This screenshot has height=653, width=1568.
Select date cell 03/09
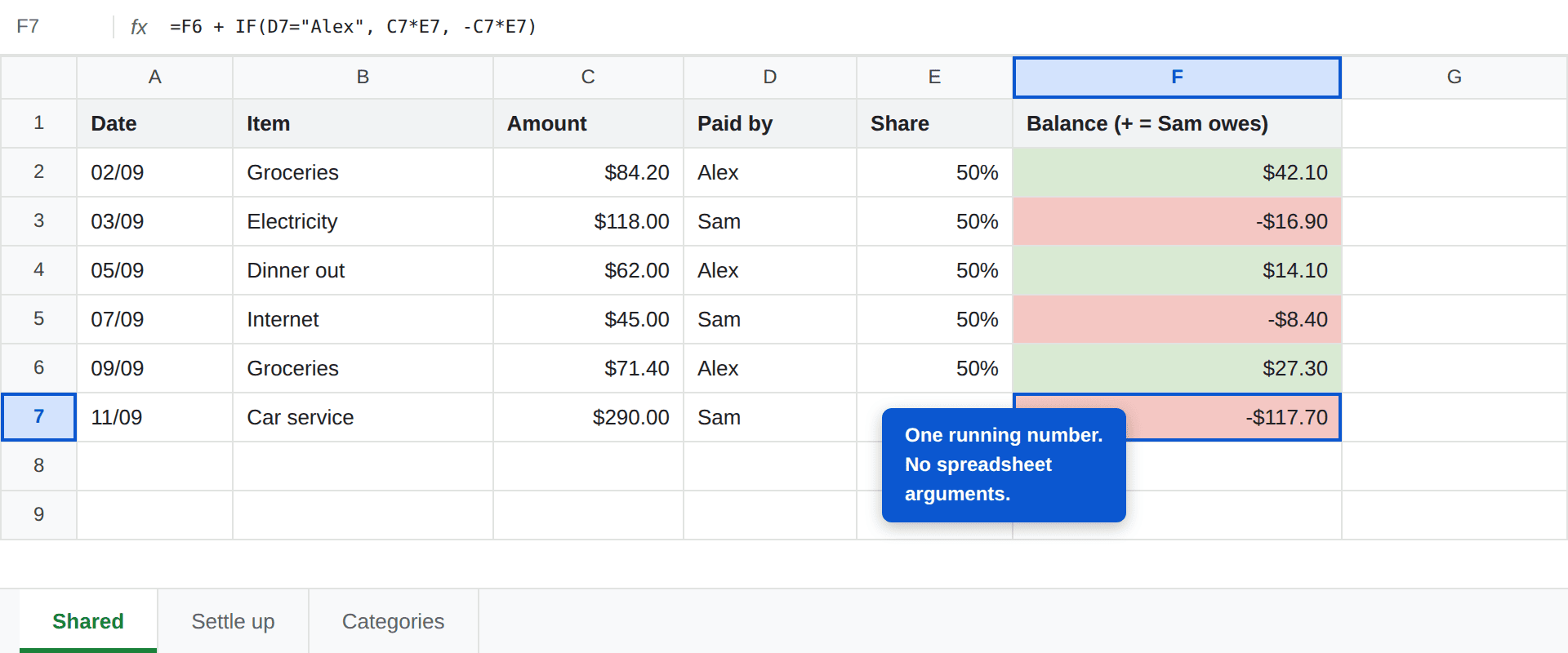click(154, 221)
